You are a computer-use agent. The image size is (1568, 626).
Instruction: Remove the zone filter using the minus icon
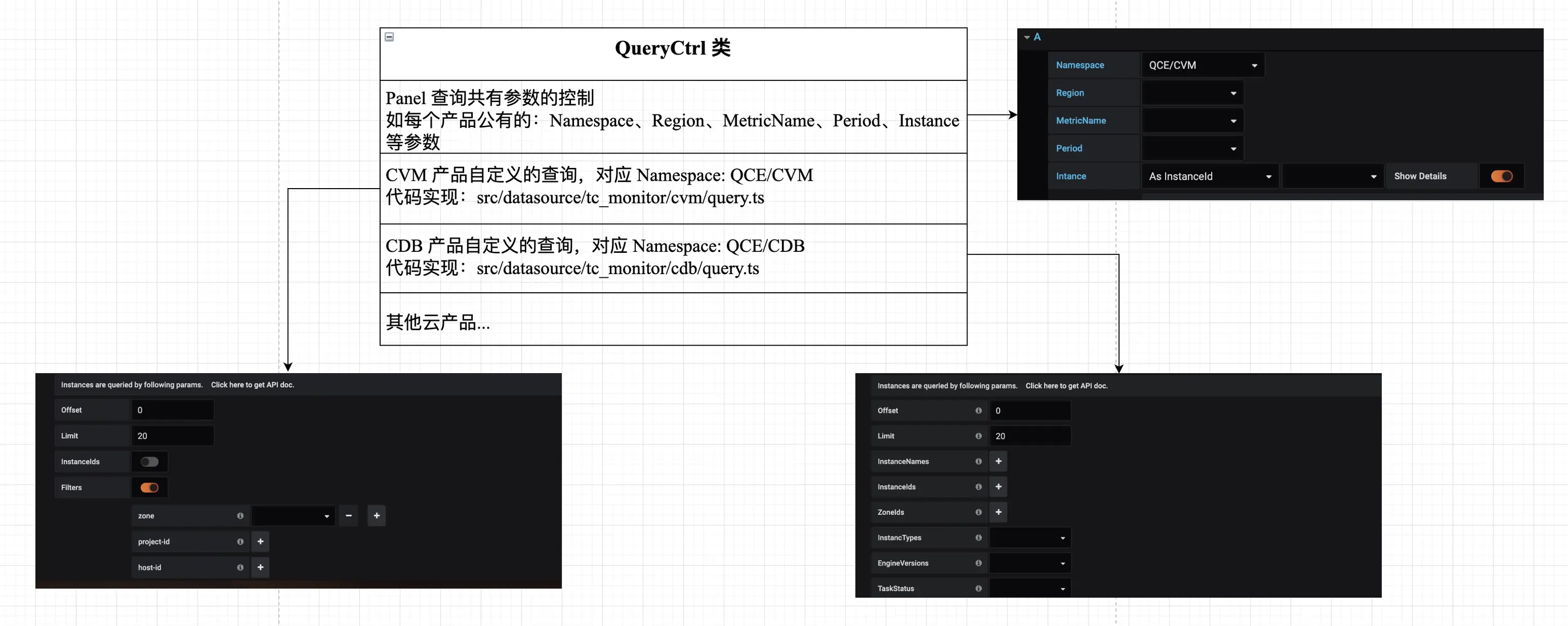click(348, 515)
